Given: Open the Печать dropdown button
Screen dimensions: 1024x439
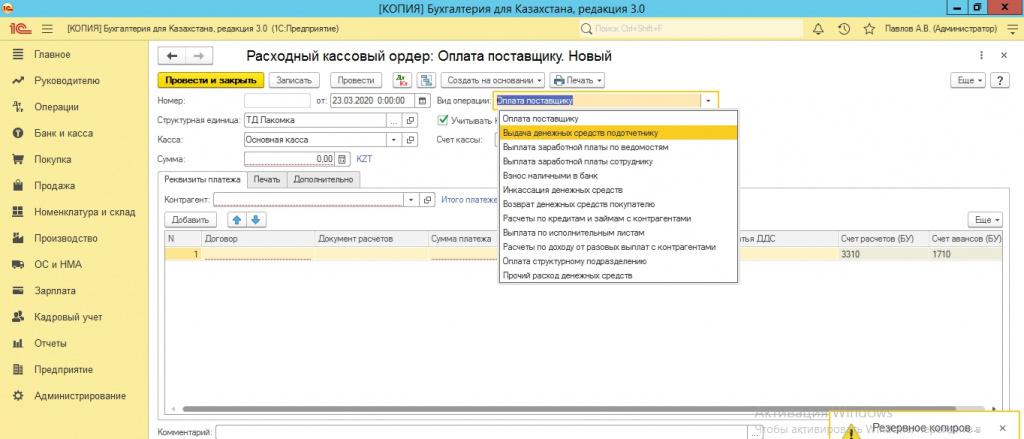Looking at the screenshot, I should click(577, 80).
